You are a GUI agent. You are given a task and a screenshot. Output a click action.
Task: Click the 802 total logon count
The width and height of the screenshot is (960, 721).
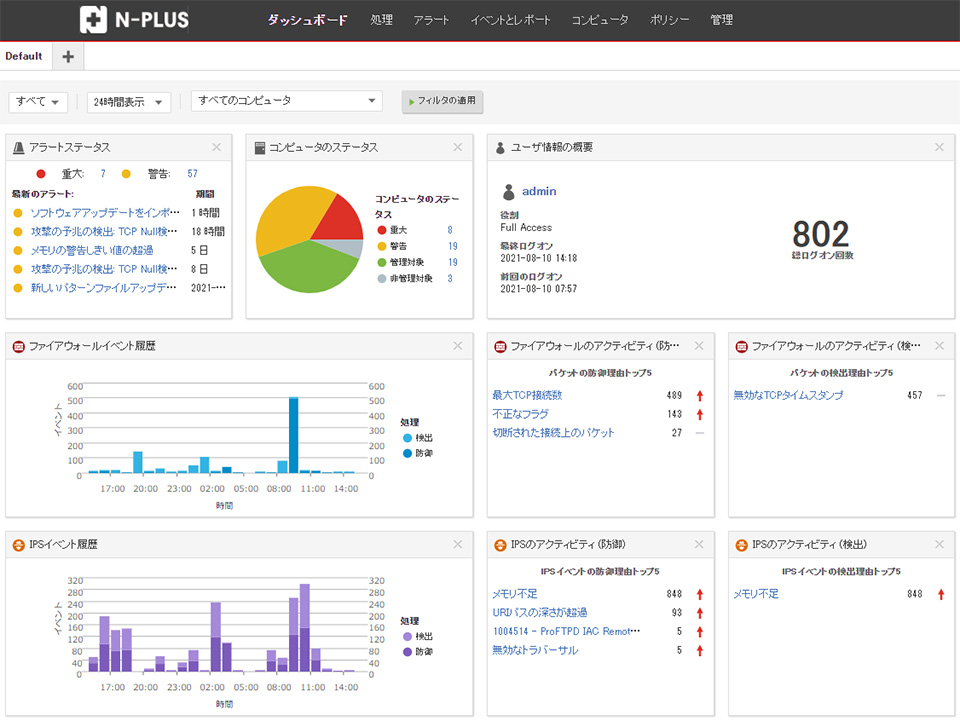pyautogui.click(x=820, y=234)
